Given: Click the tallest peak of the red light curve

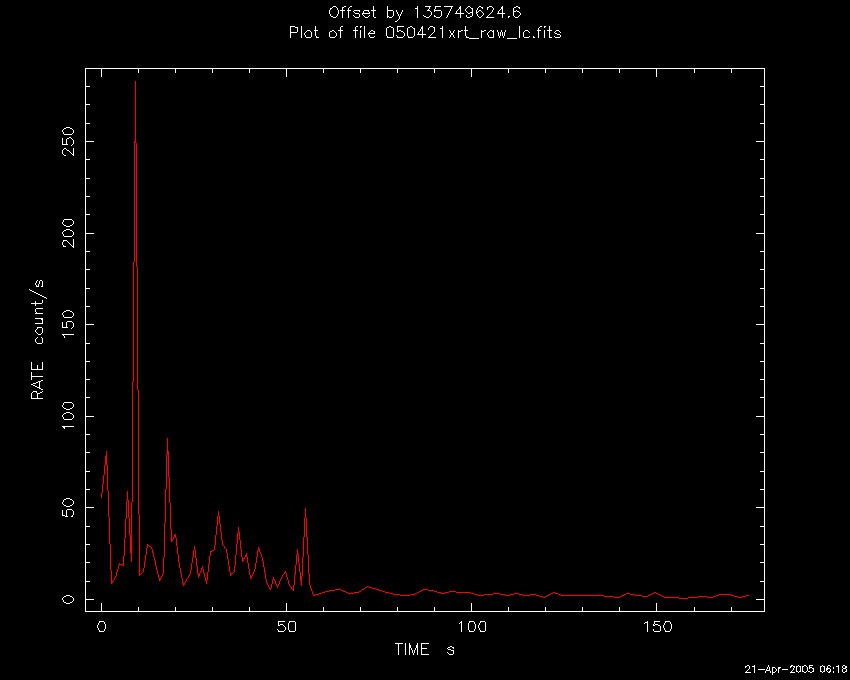Looking at the screenshot, I should (x=136, y=83).
